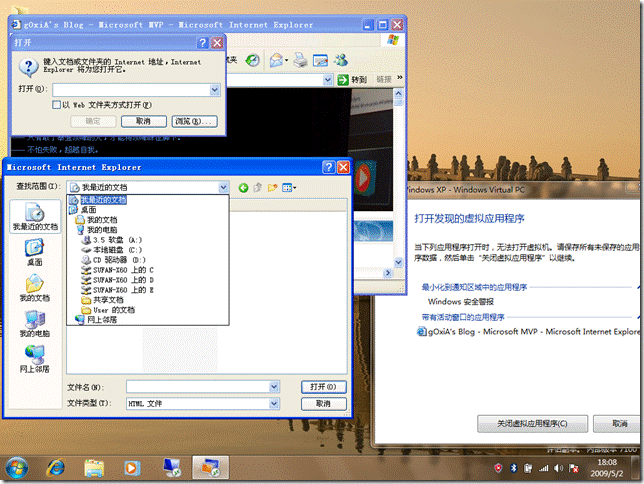Open the 文件类型 HTML 文件 dropdown

click(274, 404)
